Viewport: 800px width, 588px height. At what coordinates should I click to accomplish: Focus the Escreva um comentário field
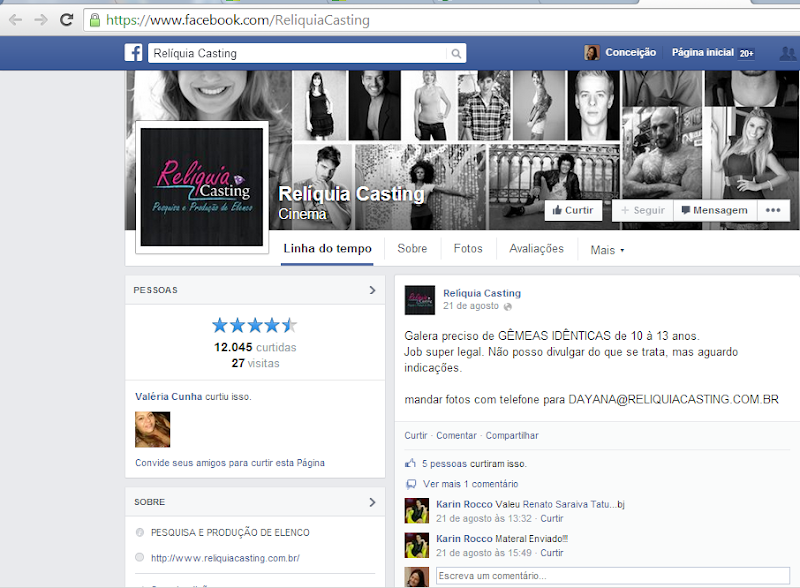[613, 576]
